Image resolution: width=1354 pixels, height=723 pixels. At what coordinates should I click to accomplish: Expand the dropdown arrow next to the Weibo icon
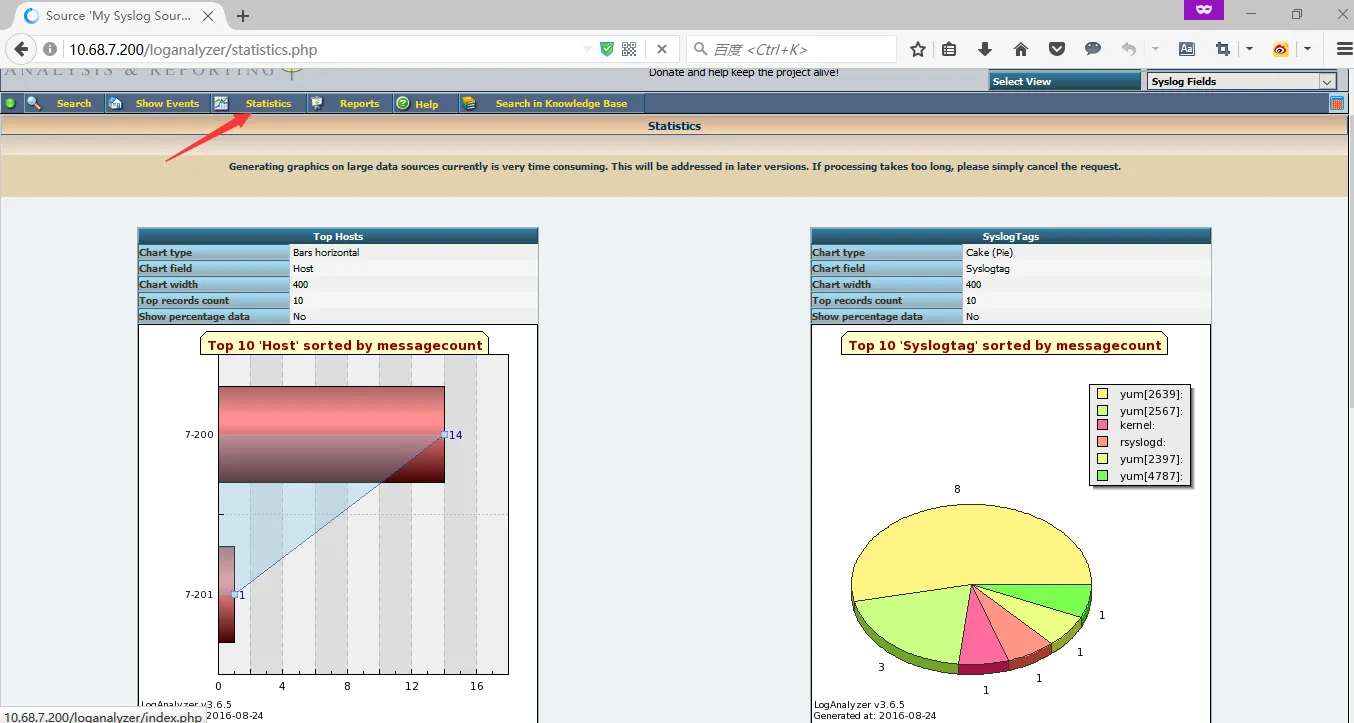1307,49
